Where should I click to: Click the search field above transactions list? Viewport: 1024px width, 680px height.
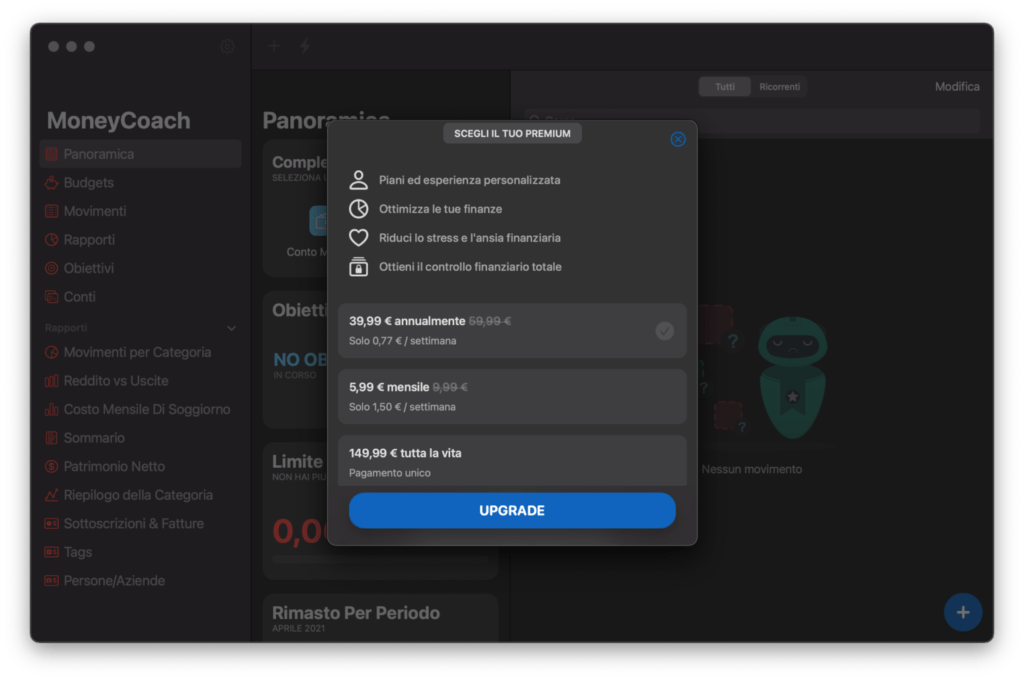point(752,120)
